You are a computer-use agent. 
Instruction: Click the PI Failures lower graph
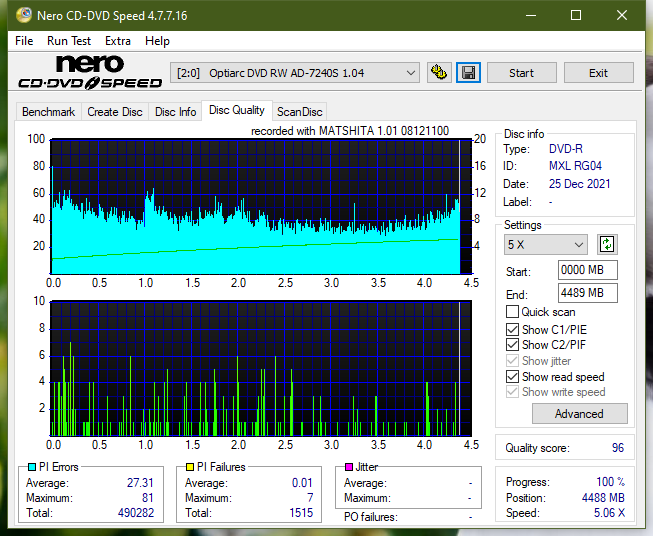[261, 368]
